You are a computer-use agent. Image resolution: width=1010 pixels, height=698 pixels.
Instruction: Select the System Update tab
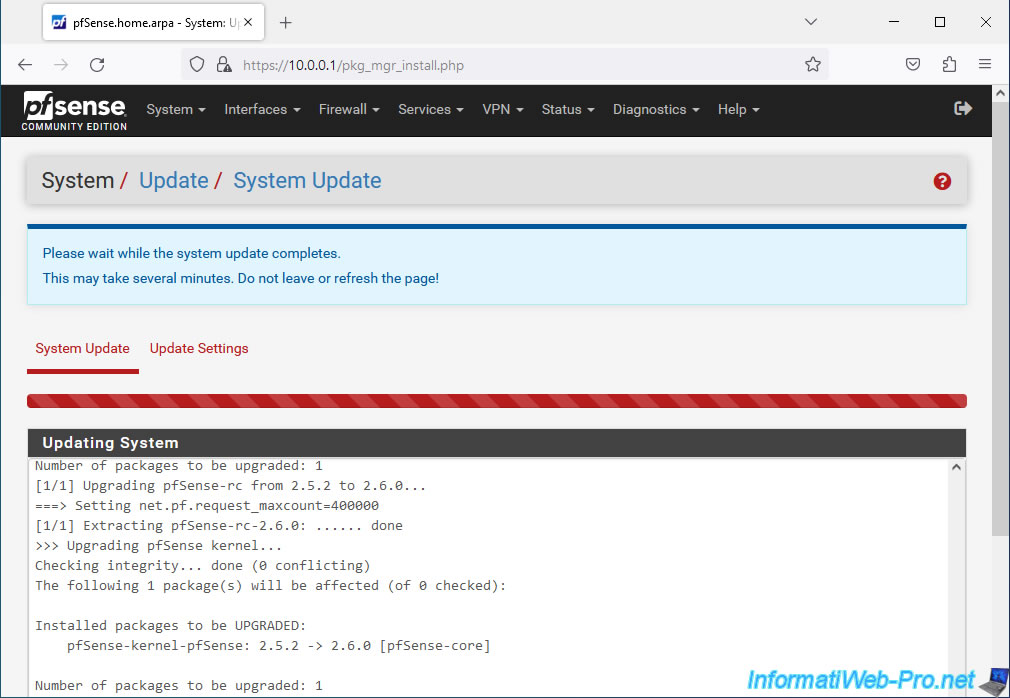[82, 348]
